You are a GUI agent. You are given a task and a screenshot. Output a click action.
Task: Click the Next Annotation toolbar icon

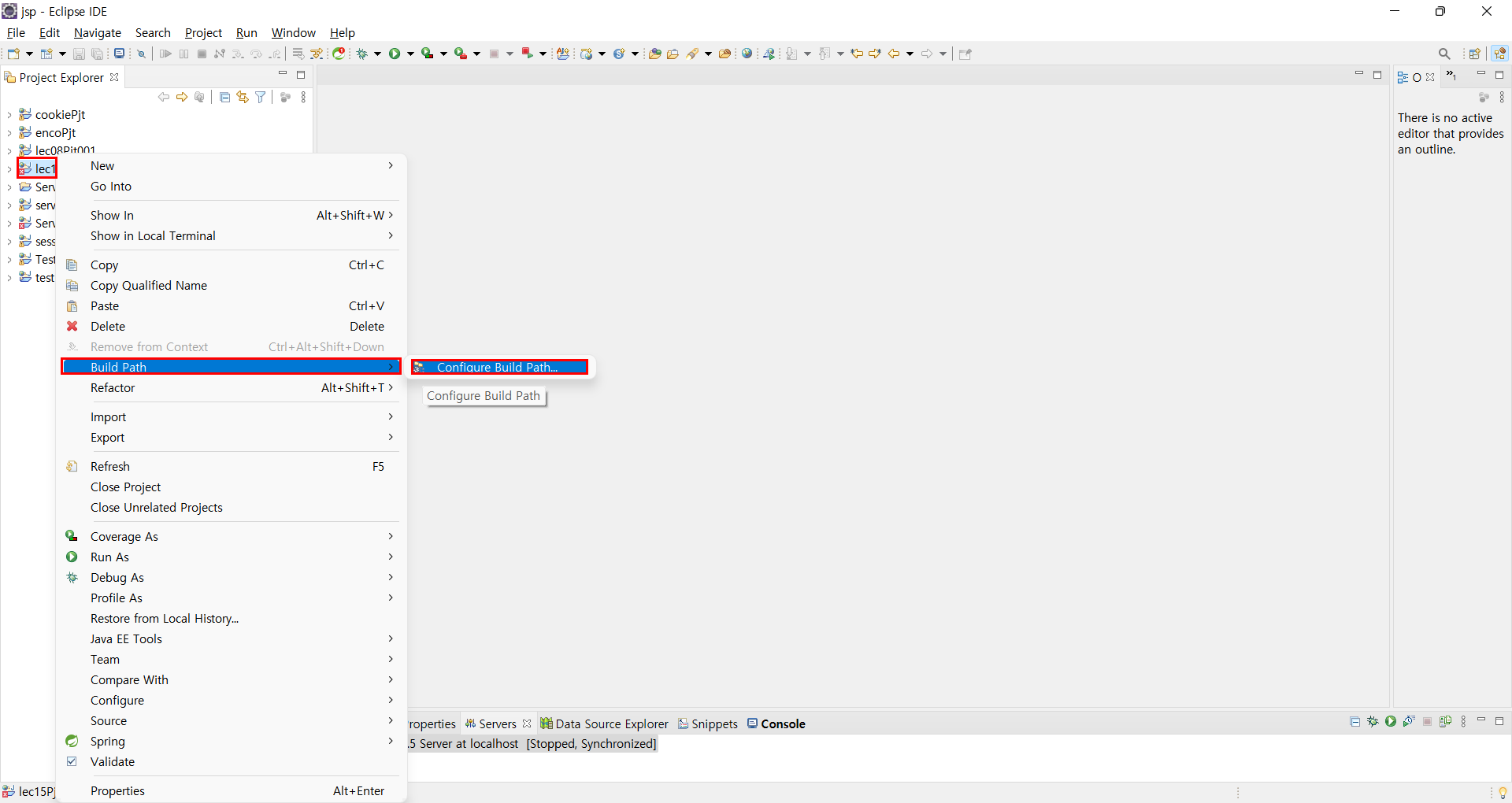(792, 54)
